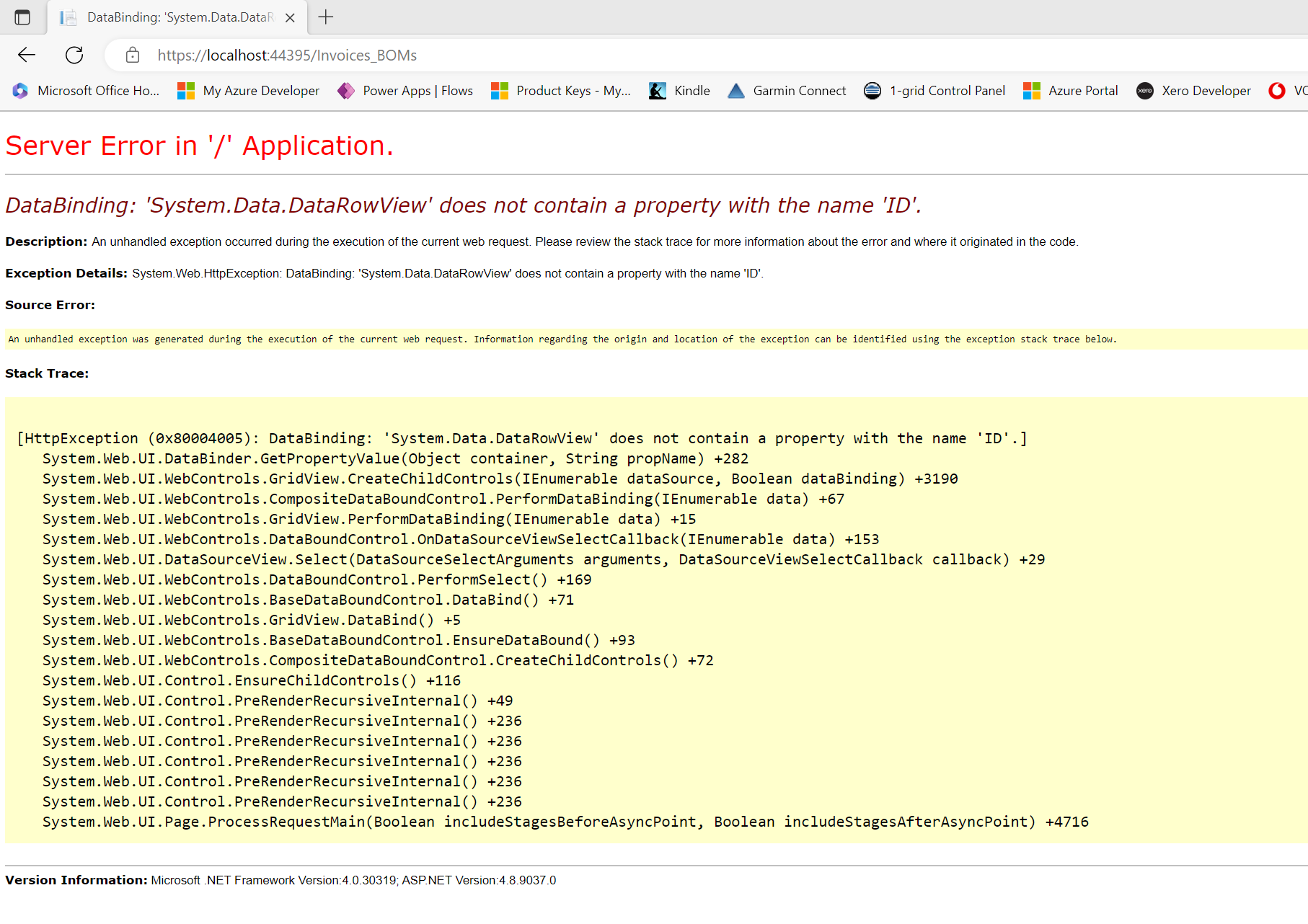Click DataBinder.GetPropertyValue +282 stack line
This screenshot has height=924, width=1308.
(x=396, y=458)
